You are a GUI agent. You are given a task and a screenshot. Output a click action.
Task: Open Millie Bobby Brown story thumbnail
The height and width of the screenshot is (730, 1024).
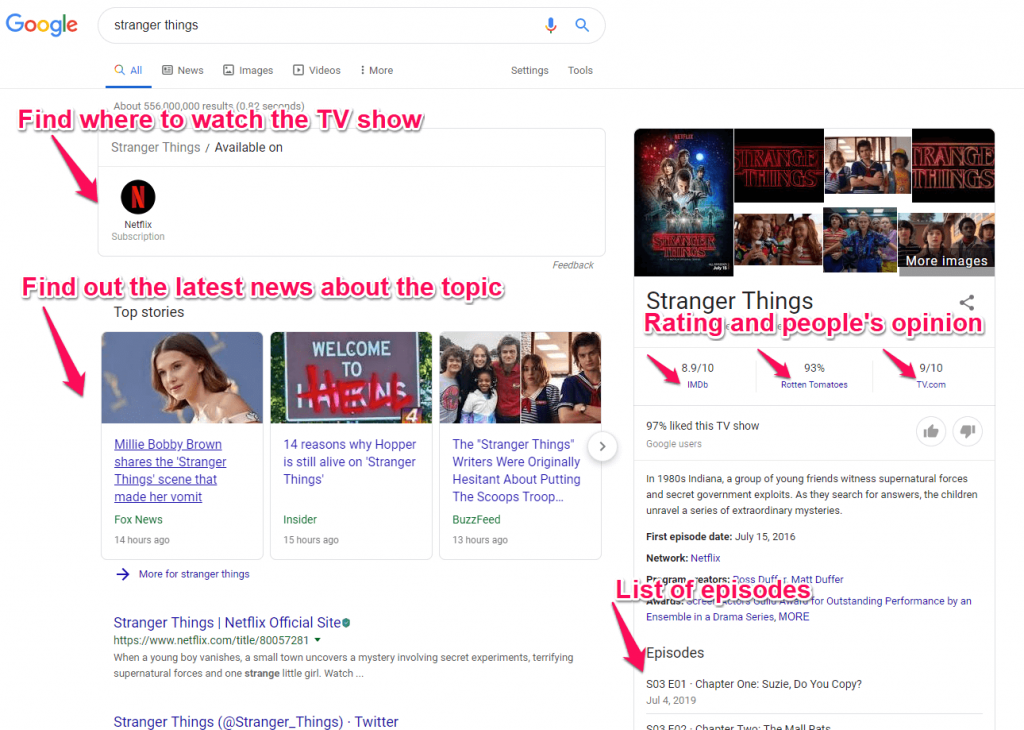pos(182,377)
